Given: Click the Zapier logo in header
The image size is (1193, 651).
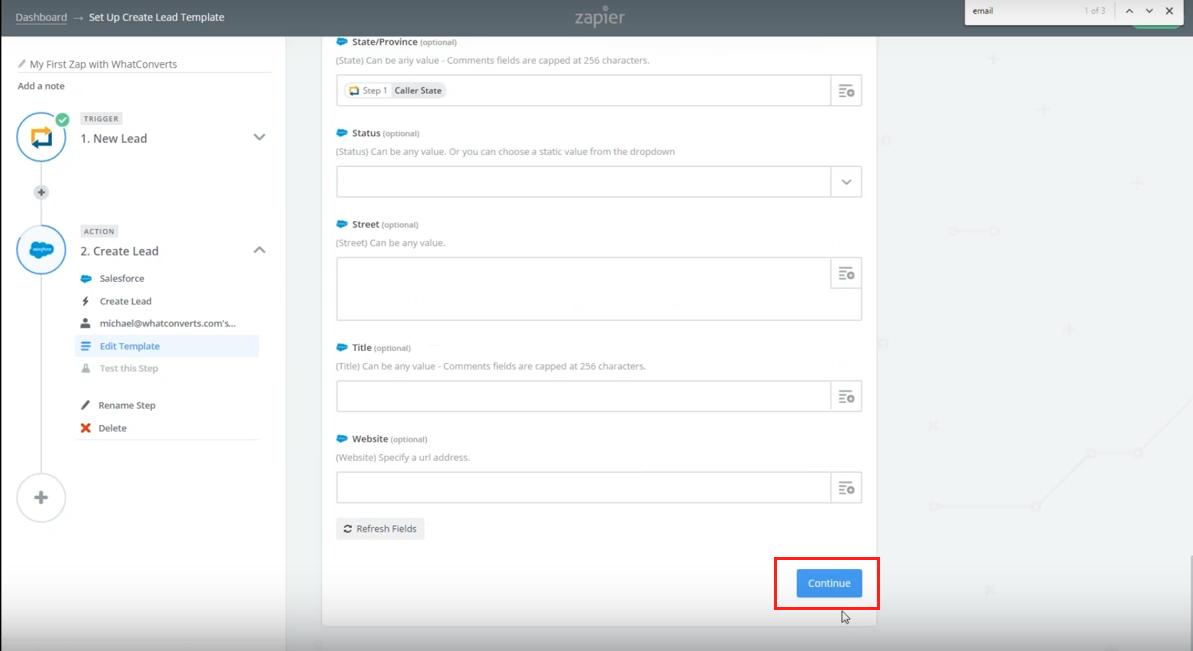Looking at the screenshot, I should 600,17.
